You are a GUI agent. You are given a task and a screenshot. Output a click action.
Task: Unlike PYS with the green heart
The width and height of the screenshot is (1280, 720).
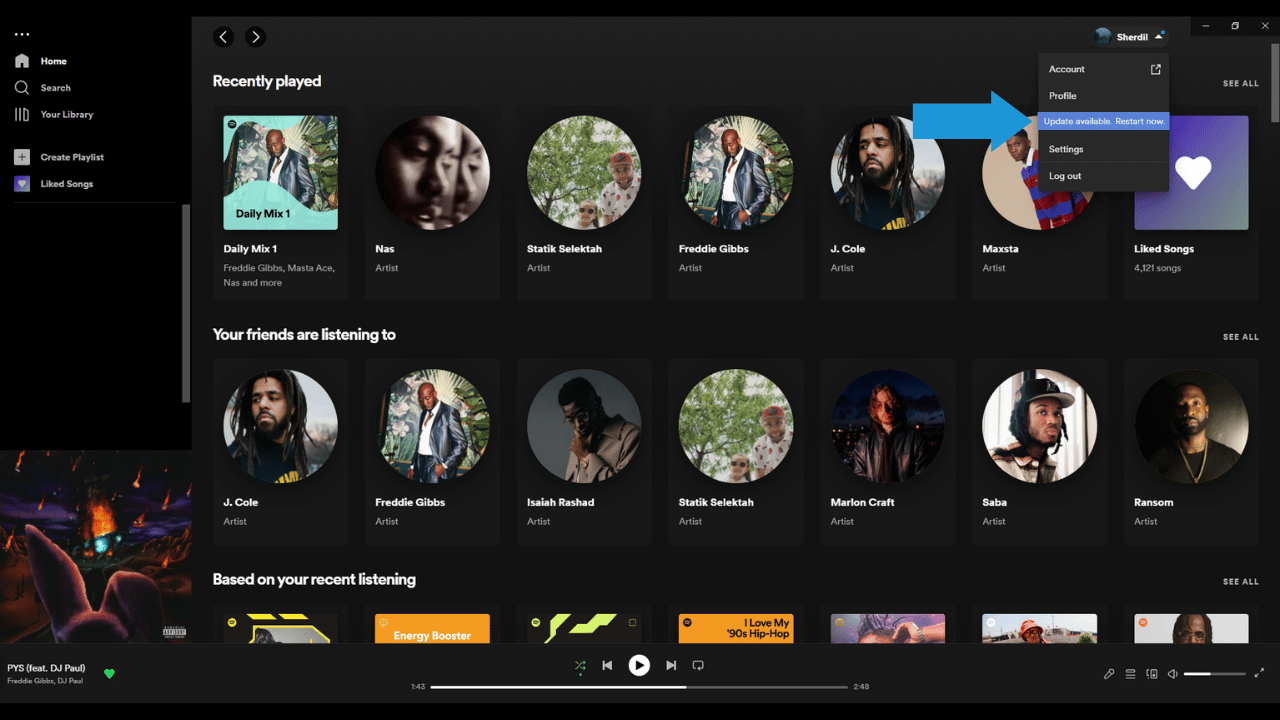tap(109, 674)
